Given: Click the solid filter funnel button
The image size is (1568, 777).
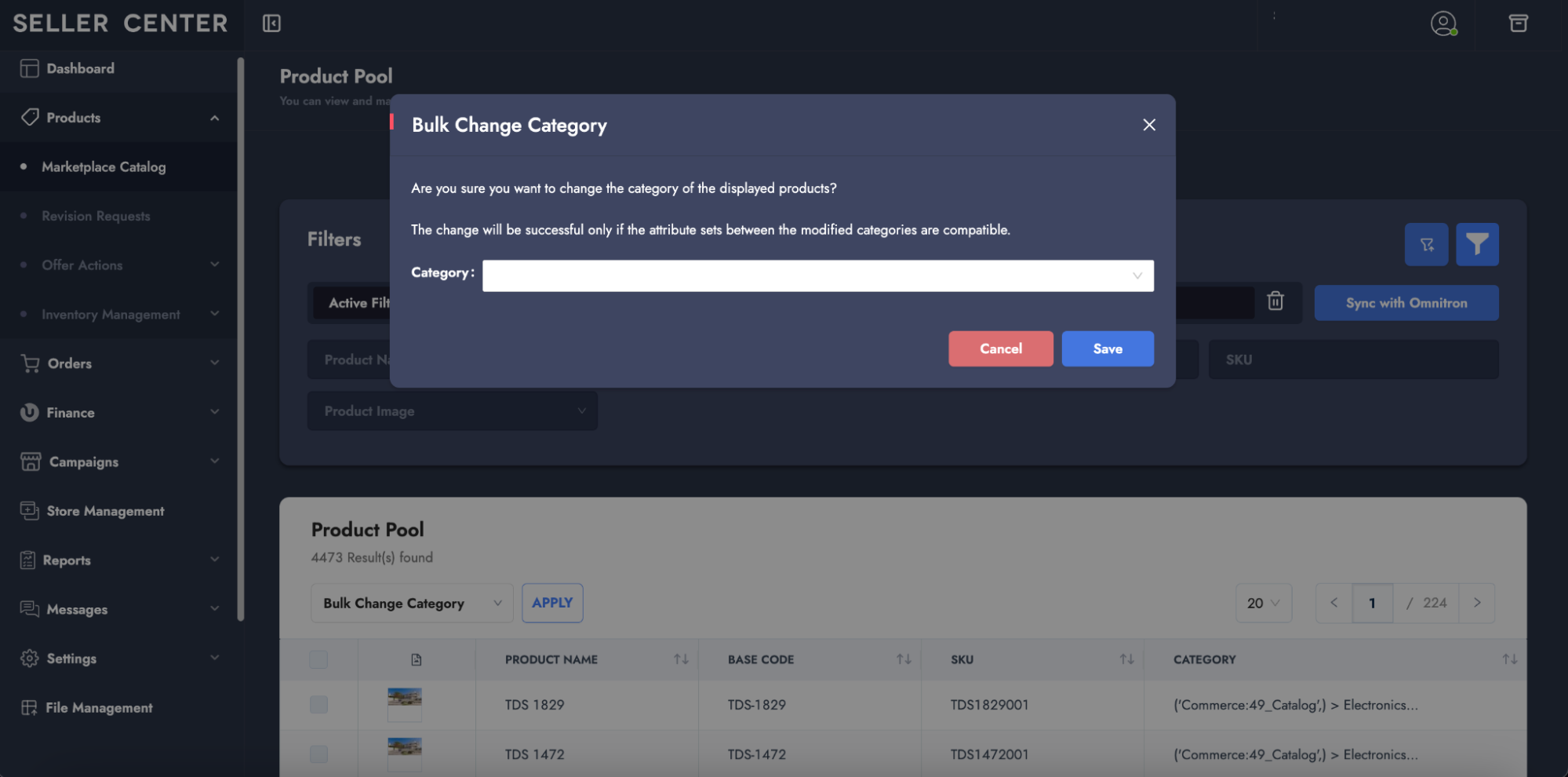Looking at the screenshot, I should click(1477, 245).
